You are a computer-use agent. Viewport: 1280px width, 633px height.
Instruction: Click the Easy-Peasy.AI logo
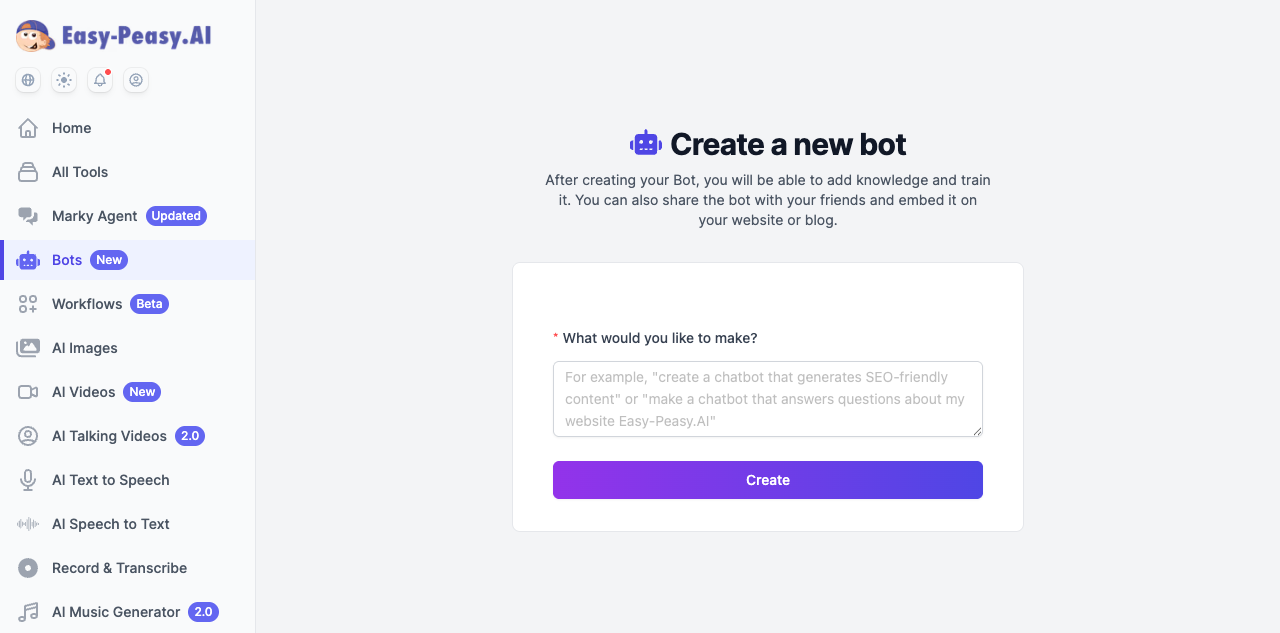click(113, 34)
